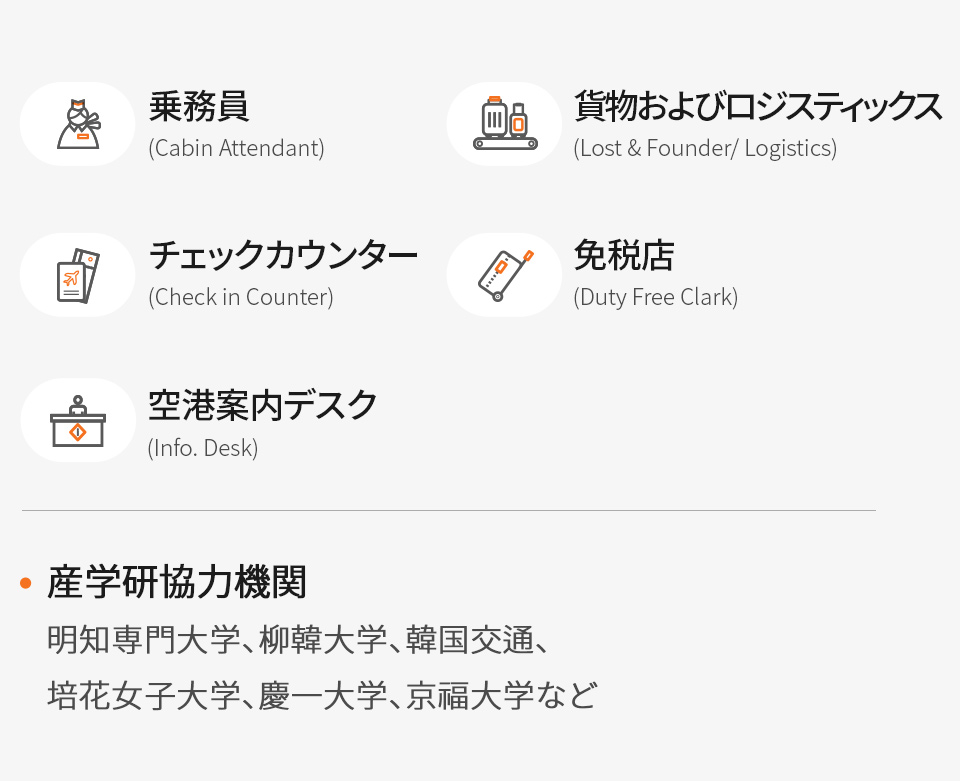Click the 明知専門大学 text in the list
Screen dimensions: 960x781
(143, 640)
